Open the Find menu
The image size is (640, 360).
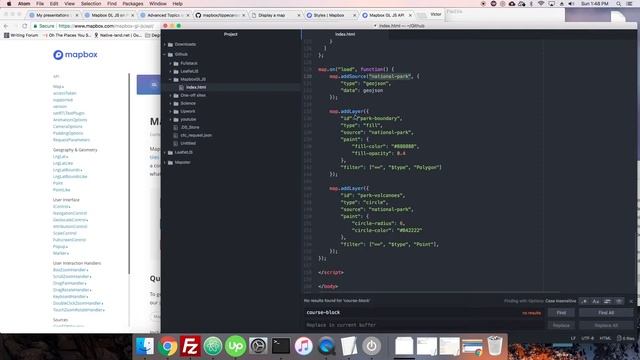point(112,4)
